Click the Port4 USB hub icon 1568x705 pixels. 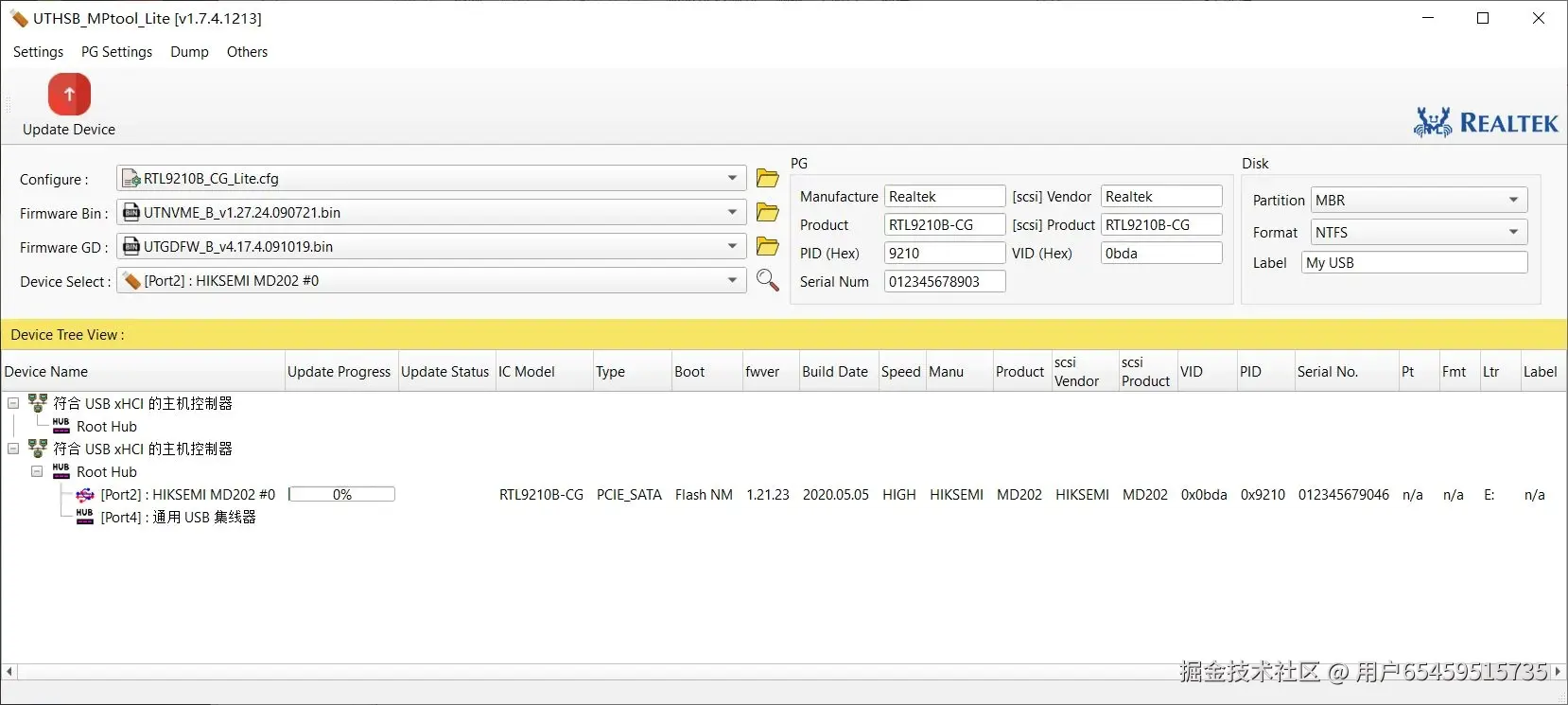(85, 517)
